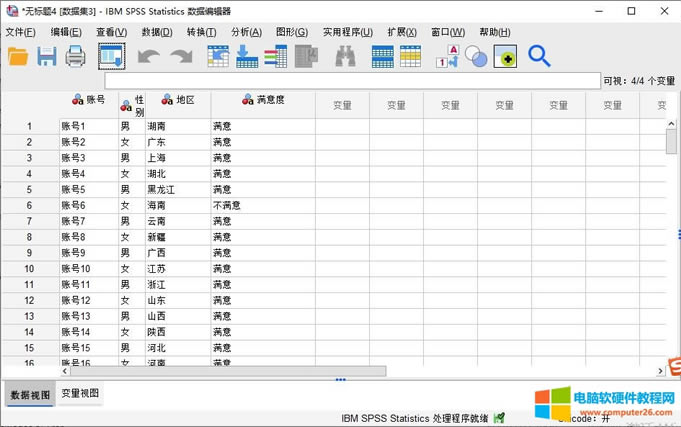Open the Recall recently used dialogs icon
Screen dimensions: 681x427
112,57
